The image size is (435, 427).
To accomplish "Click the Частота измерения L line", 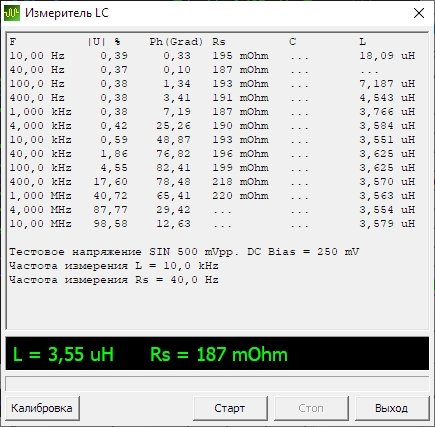I will click(x=114, y=266).
